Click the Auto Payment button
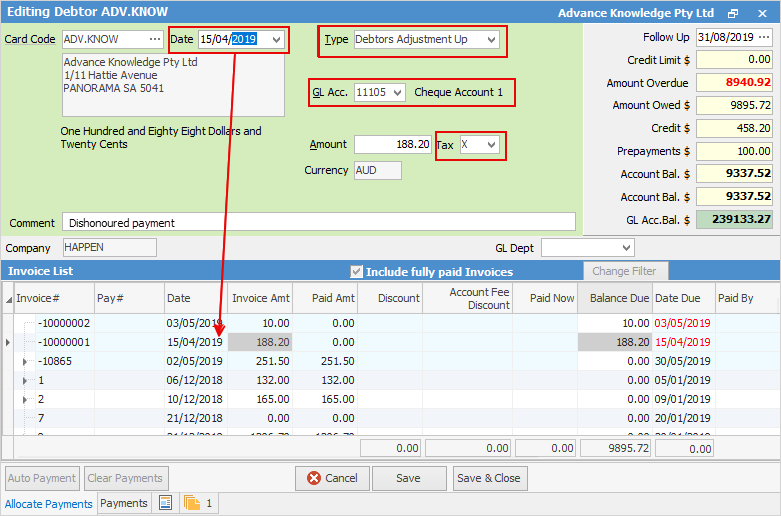This screenshot has height=516, width=781. pos(42,478)
